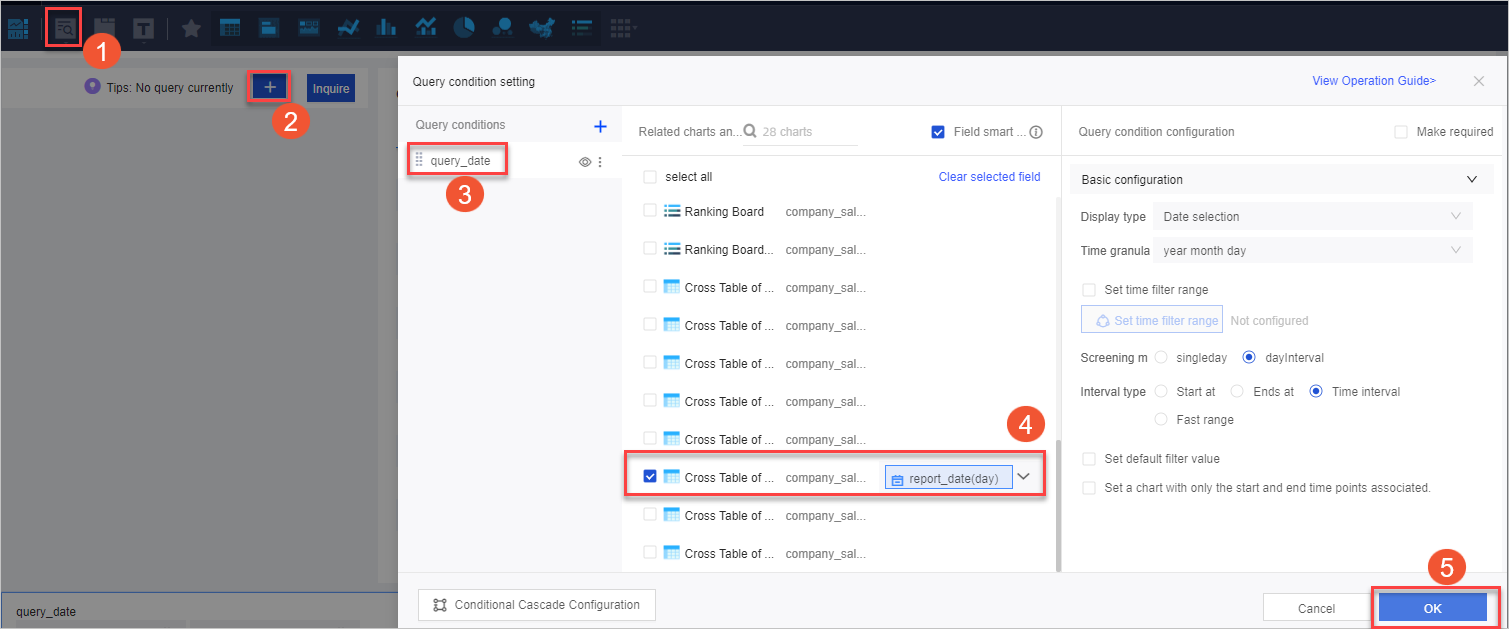Open the dashboard home icon in the top toolbar
The width and height of the screenshot is (1509, 629).
18,28
